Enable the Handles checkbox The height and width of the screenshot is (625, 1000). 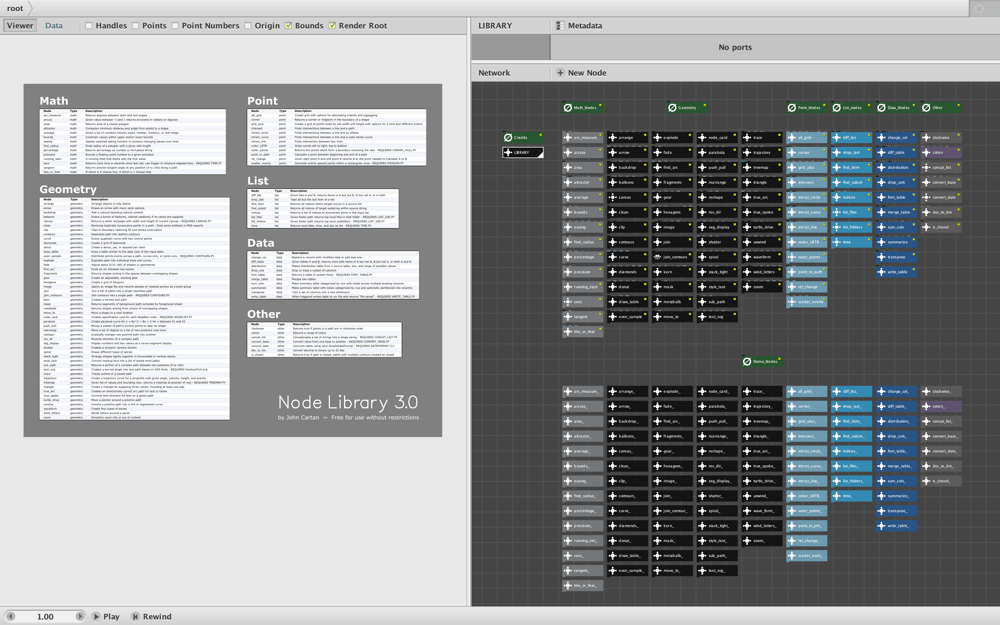pyautogui.click(x=89, y=26)
